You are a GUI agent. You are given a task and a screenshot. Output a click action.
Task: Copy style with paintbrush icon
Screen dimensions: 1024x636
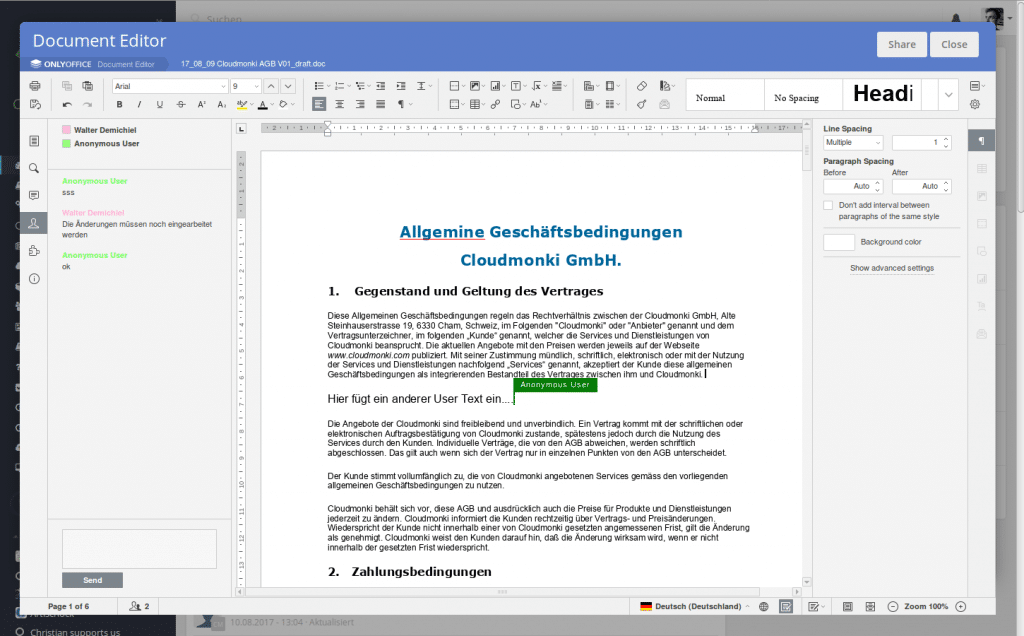coord(642,104)
